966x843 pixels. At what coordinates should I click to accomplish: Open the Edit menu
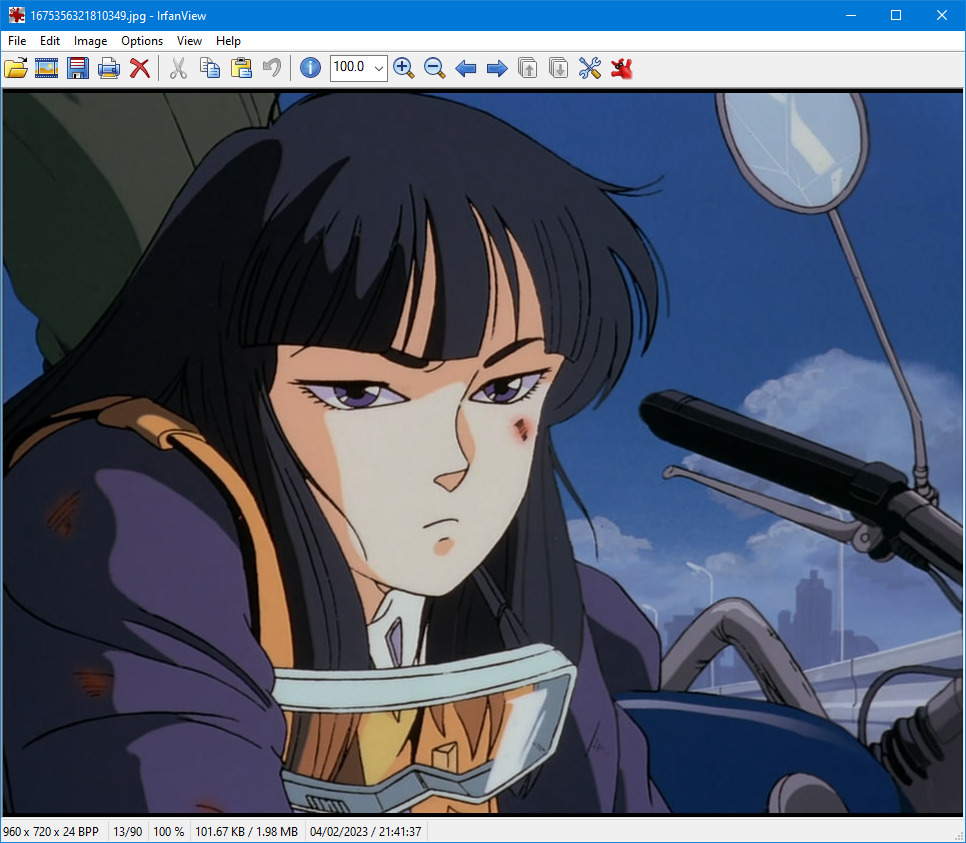50,41
